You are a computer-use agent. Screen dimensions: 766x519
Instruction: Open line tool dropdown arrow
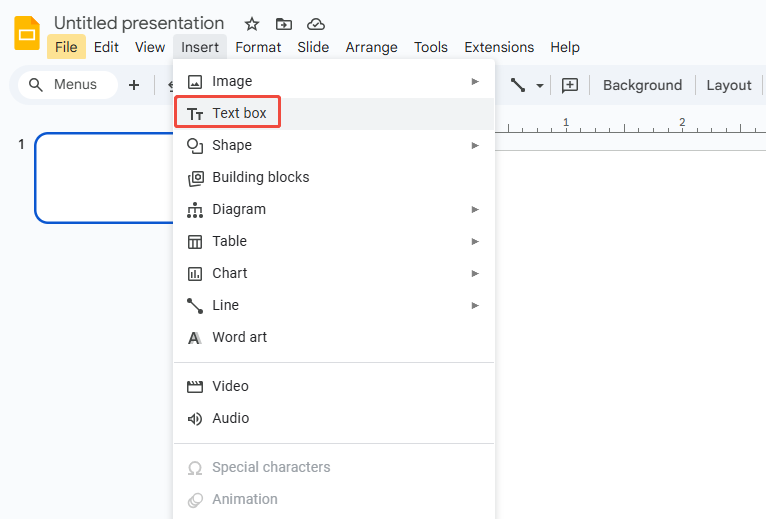(540, 85)
